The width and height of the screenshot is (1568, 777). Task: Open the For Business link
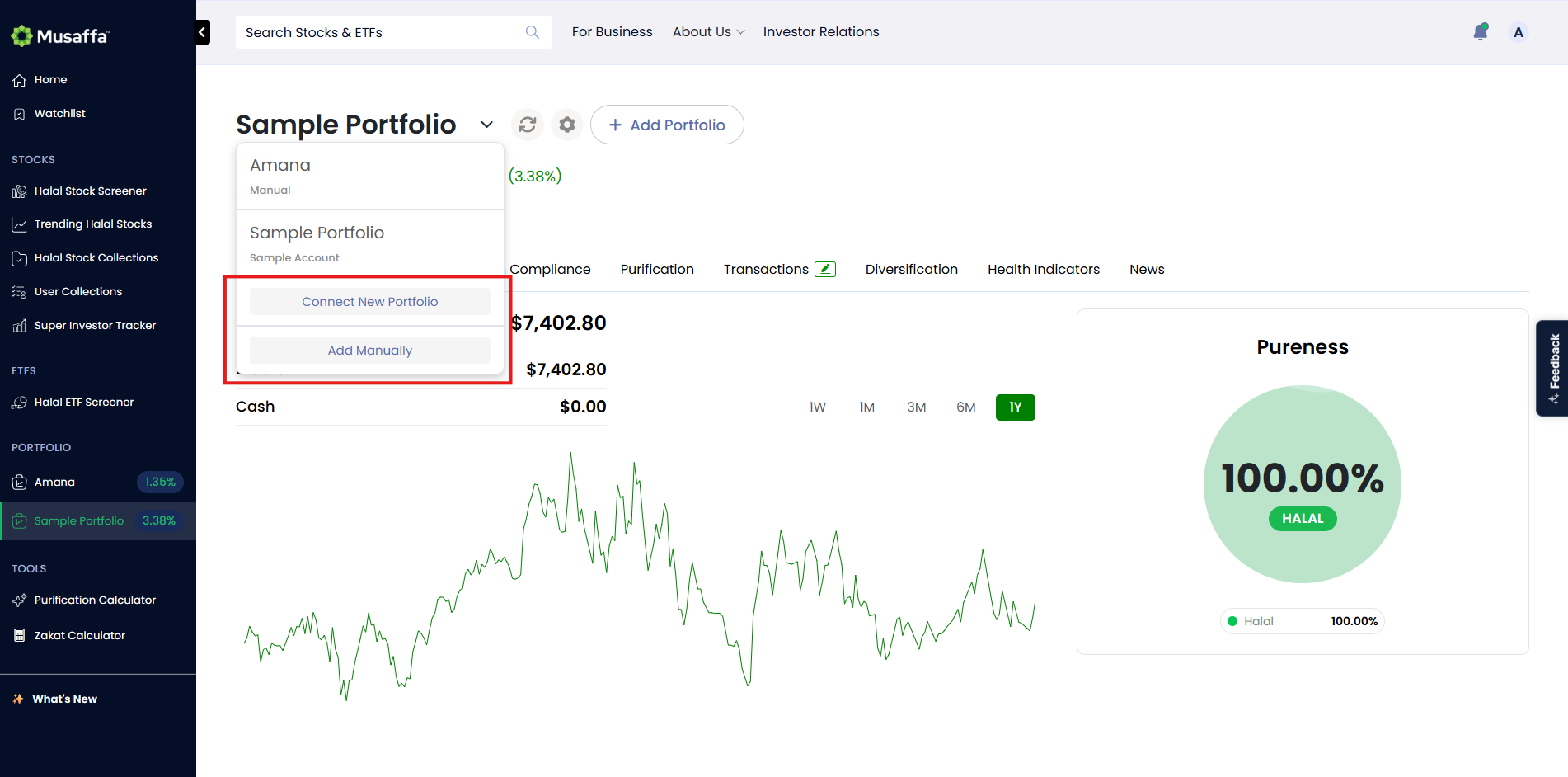tap(613, 32)
